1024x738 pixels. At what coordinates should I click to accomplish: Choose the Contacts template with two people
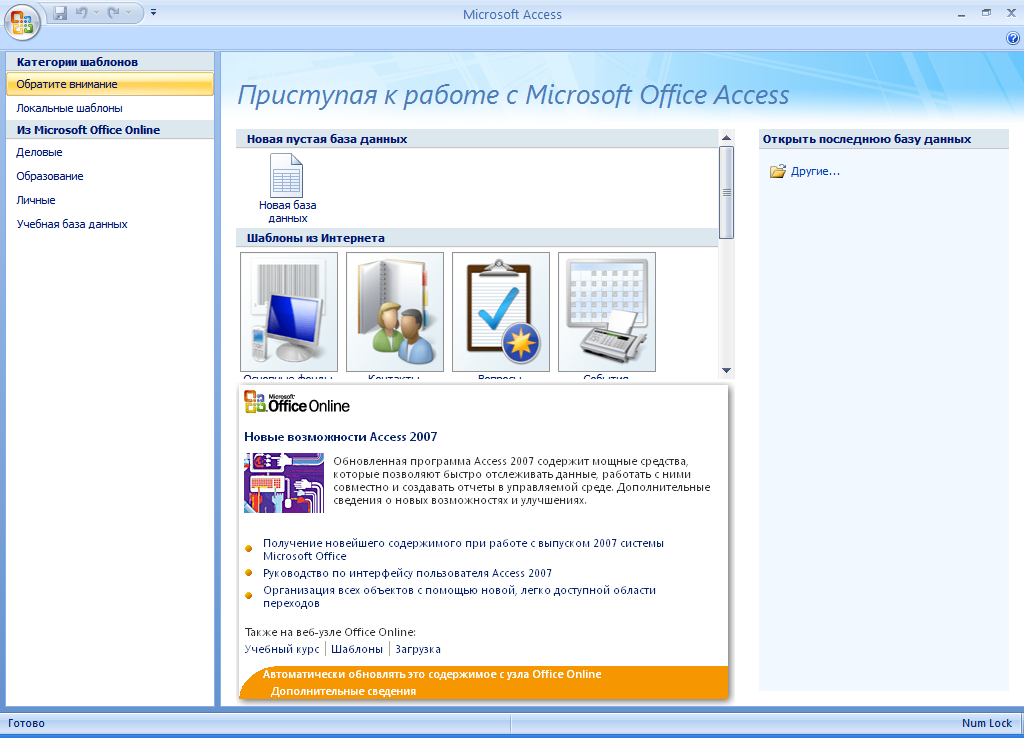pos(394,312)
